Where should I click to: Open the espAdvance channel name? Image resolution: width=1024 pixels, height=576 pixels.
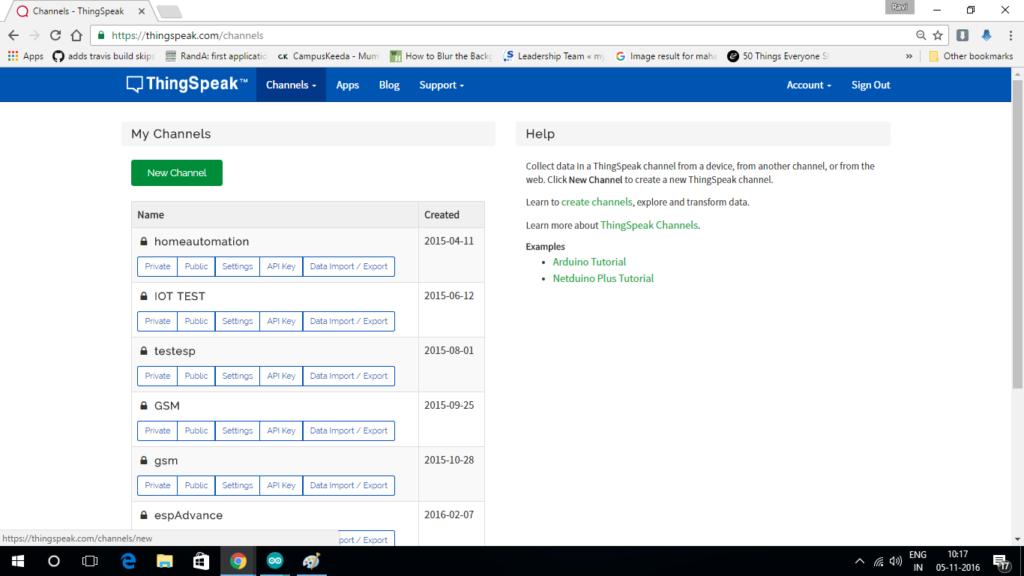pyautogui.click(x=188, y=516)
